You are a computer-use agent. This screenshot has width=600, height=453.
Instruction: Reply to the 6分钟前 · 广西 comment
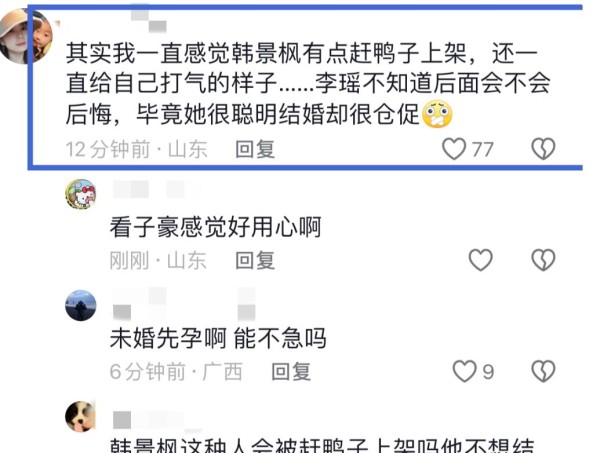pyautogui.click(x=291, y=372)
